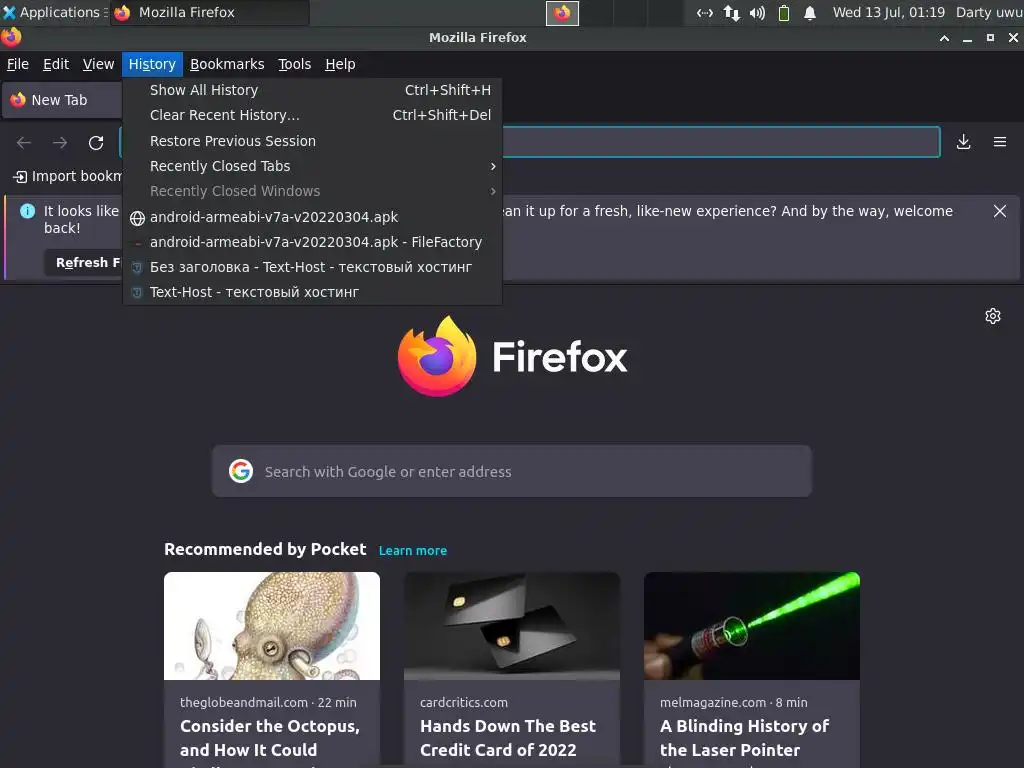Open the View menu

pos(98,64)
